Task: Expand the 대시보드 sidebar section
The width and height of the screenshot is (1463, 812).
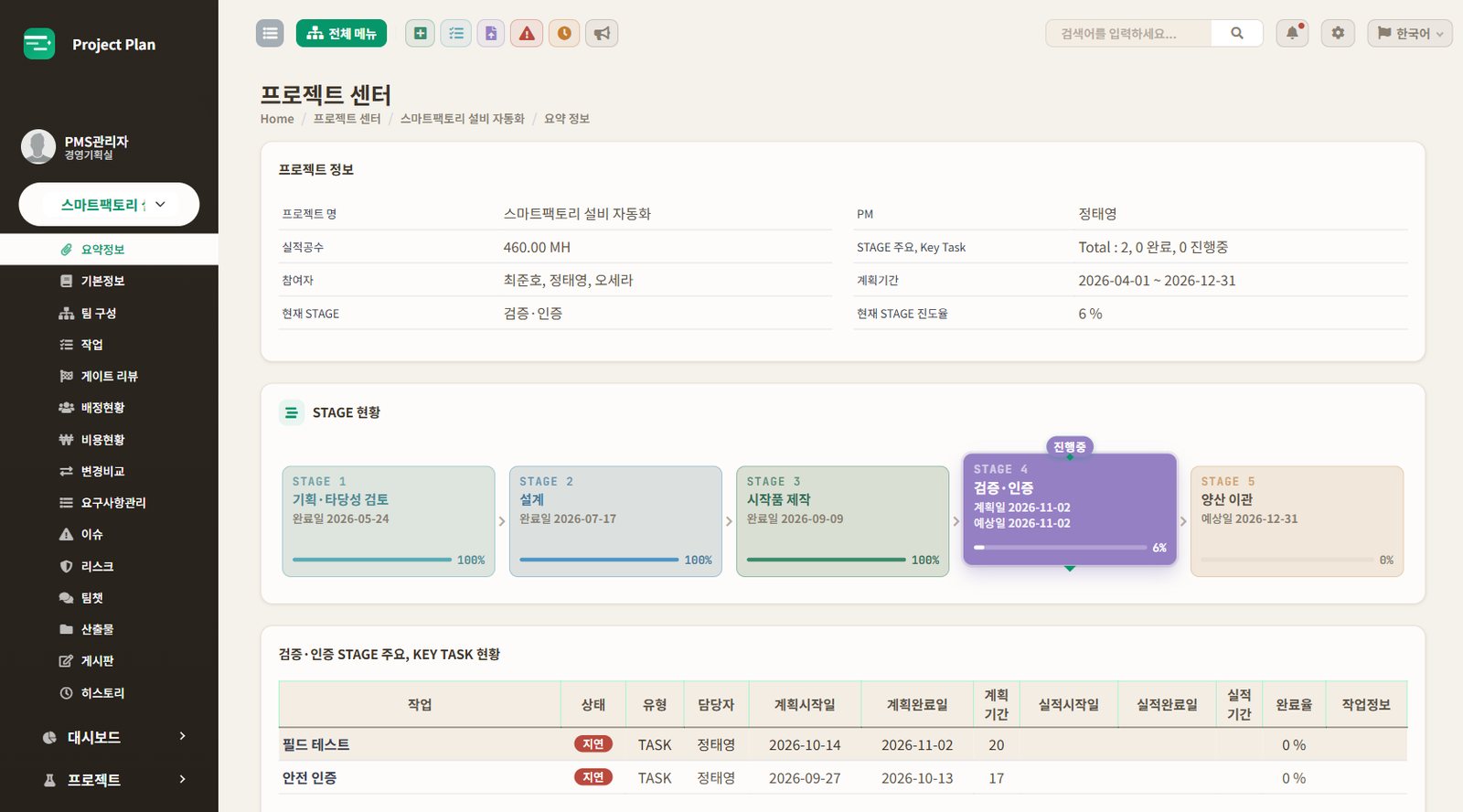Action: click(109, 737)
